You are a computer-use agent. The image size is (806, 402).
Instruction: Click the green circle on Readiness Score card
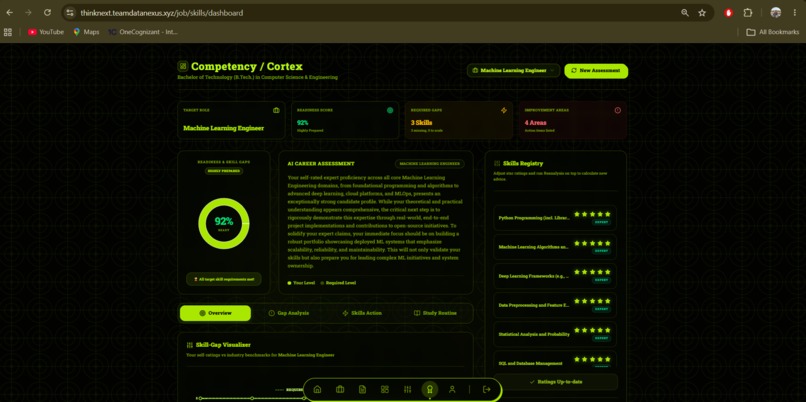click(x=390, y=110)
